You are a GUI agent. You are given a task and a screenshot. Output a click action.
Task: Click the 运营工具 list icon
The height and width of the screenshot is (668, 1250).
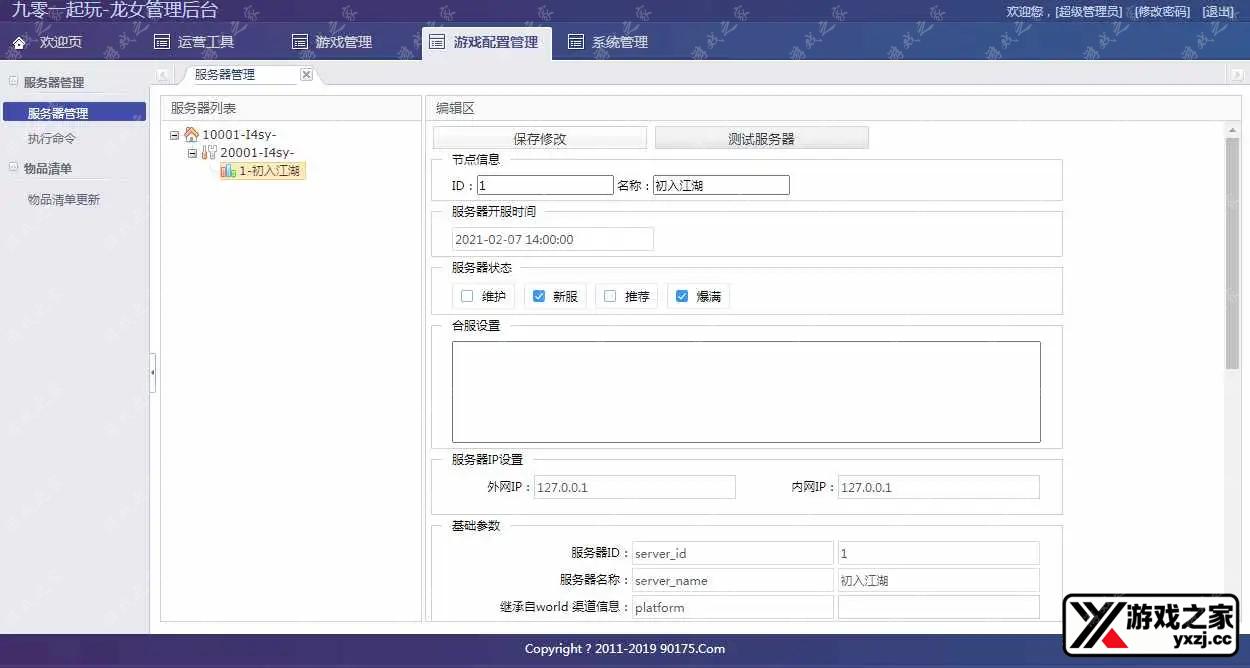162,42
